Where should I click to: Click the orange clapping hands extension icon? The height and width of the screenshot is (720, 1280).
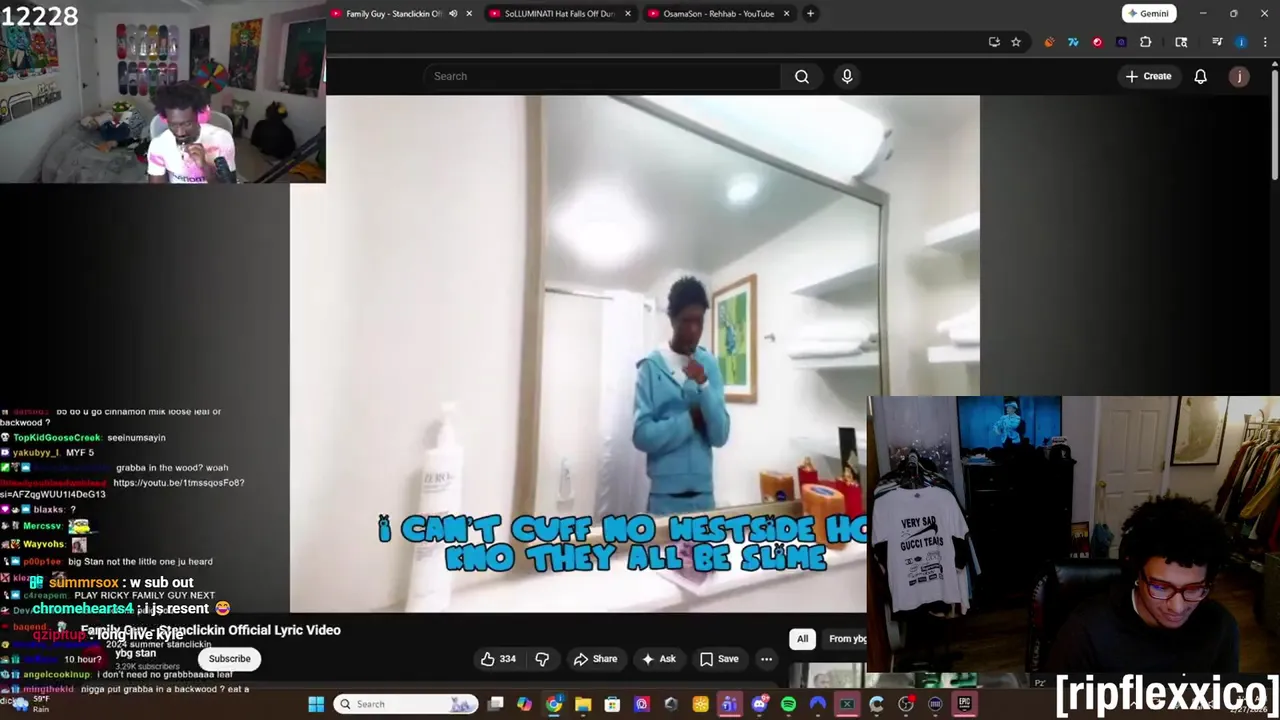[x=1049, y=42]
